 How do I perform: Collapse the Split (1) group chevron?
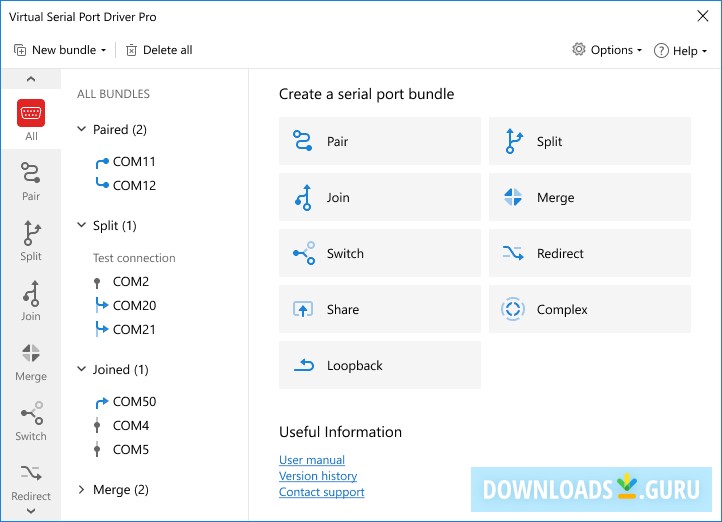tap(82, 225)
